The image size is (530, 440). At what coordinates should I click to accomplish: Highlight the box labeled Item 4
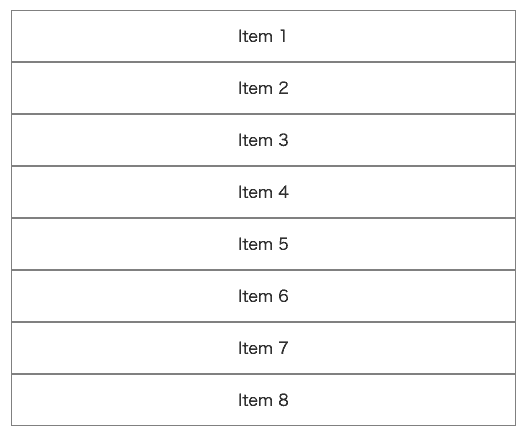[263, 192]
